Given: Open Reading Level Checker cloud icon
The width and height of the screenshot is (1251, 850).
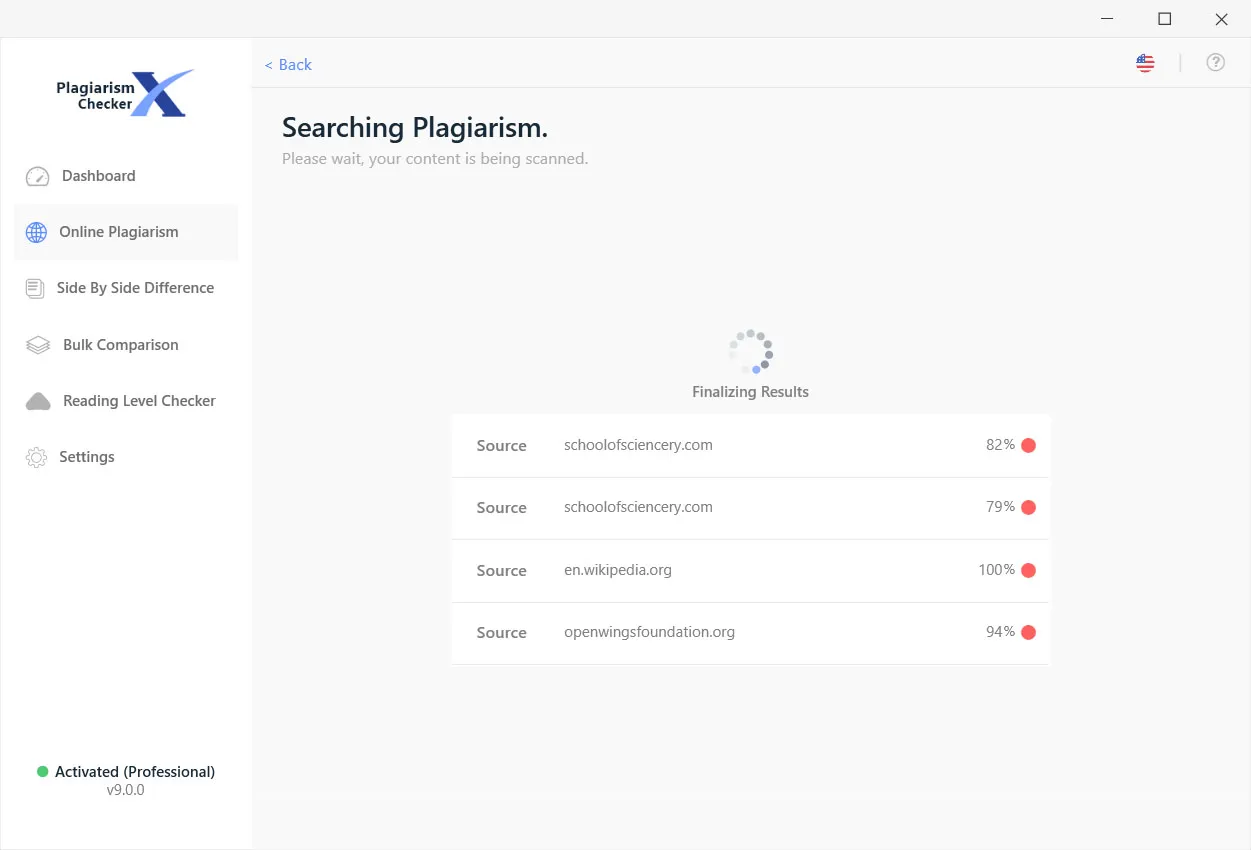Looking at the screenshot, I should 37,400.
